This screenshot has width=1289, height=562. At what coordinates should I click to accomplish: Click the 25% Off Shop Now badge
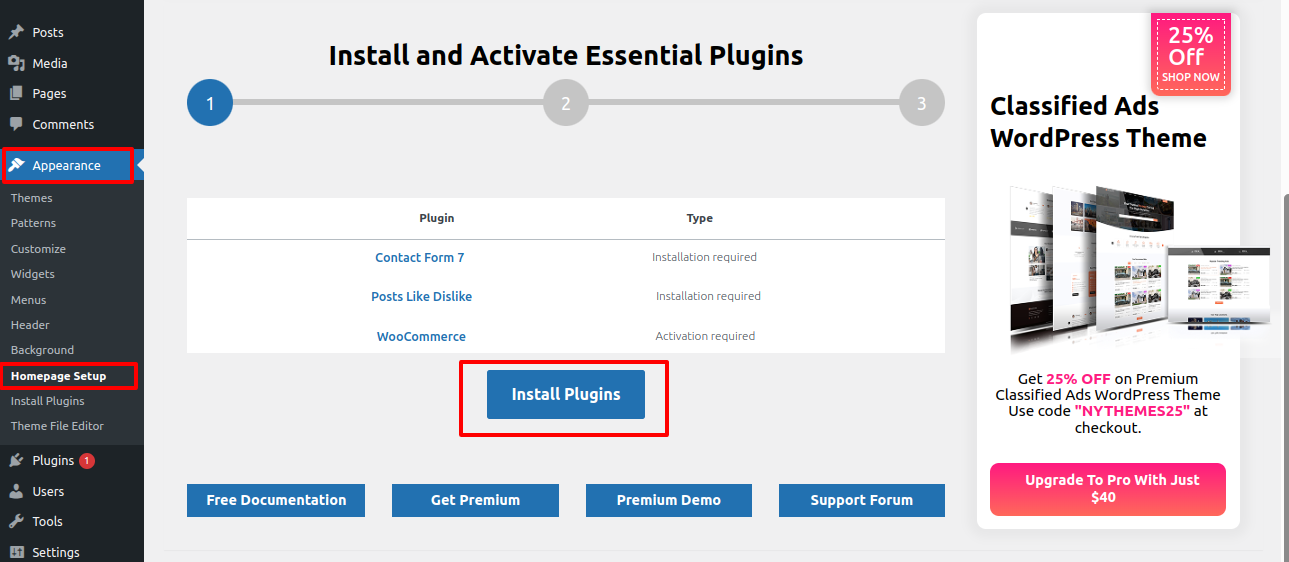click(1191, 54)
